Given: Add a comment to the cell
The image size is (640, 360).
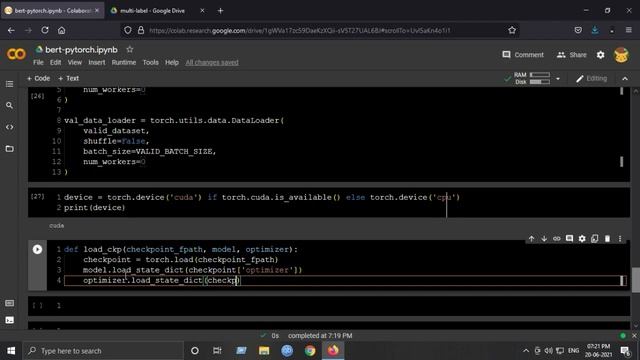Looking at the screenshot, I should point(569,239).
